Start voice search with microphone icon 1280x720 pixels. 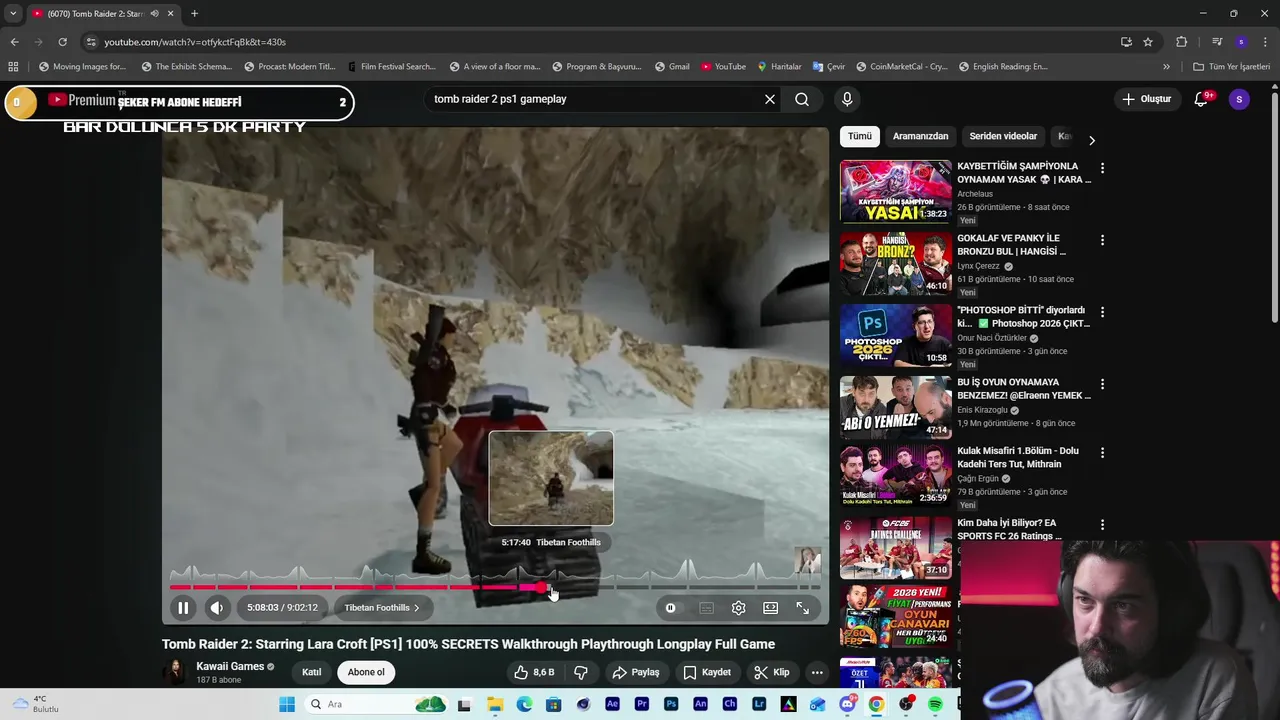click(847, 99)
